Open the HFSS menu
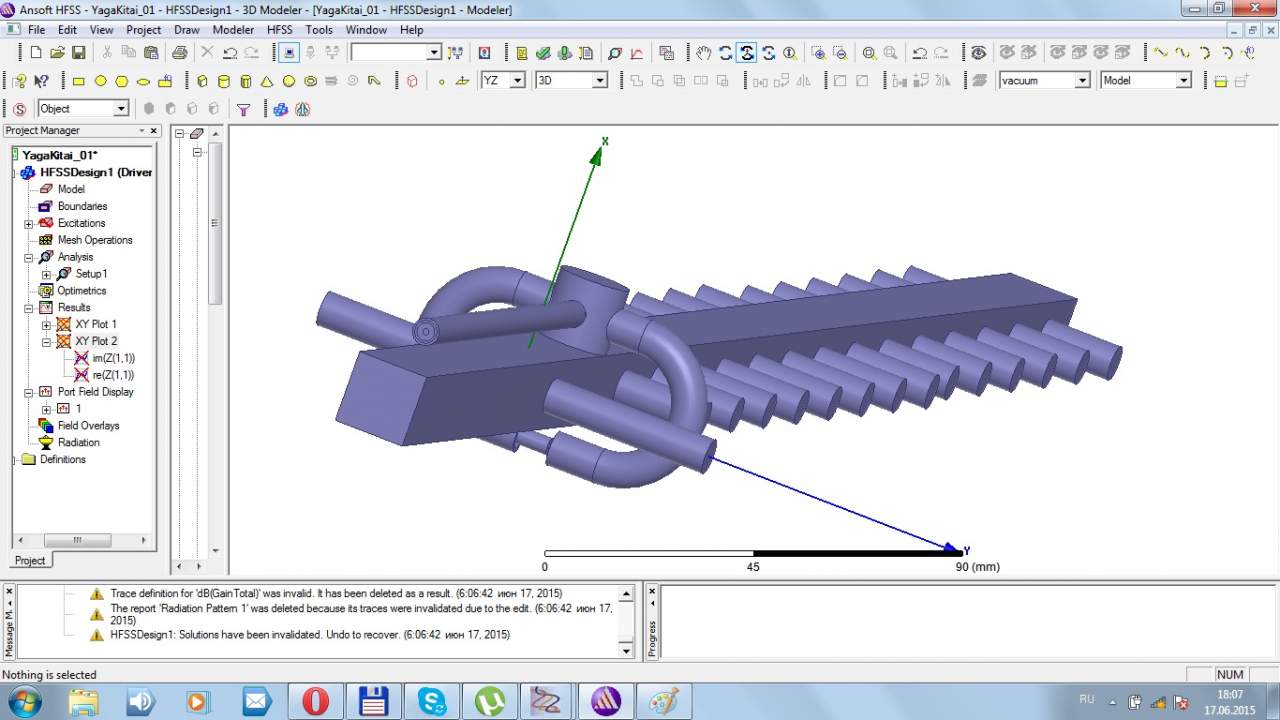Screen dimensions: 1280x720 tap(279, 30)
